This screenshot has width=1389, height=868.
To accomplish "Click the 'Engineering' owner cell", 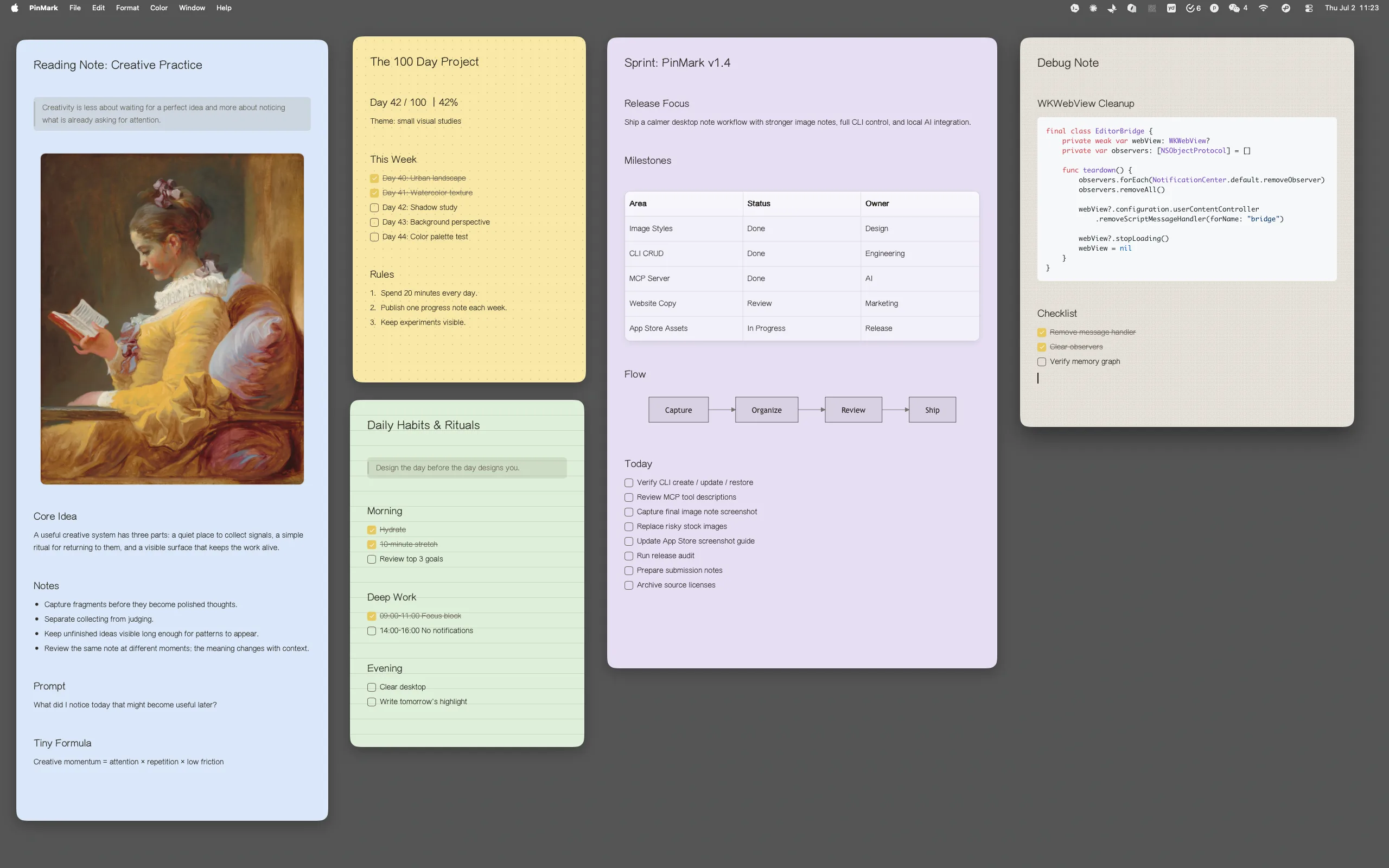I will 920,253.
